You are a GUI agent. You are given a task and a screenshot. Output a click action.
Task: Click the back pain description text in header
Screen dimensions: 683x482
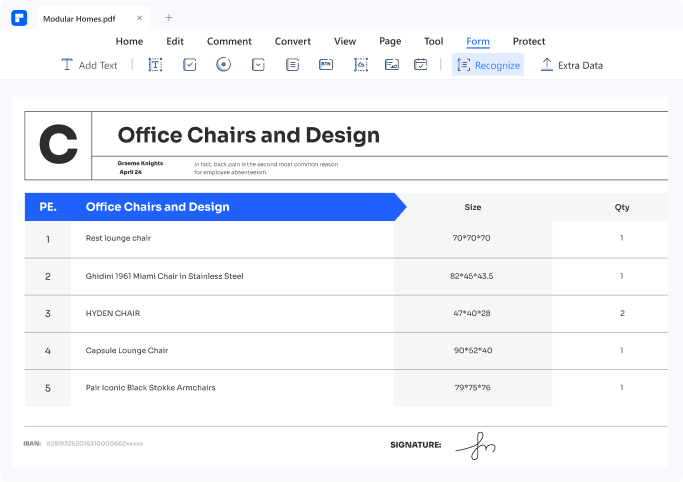[x=266, y=168]
